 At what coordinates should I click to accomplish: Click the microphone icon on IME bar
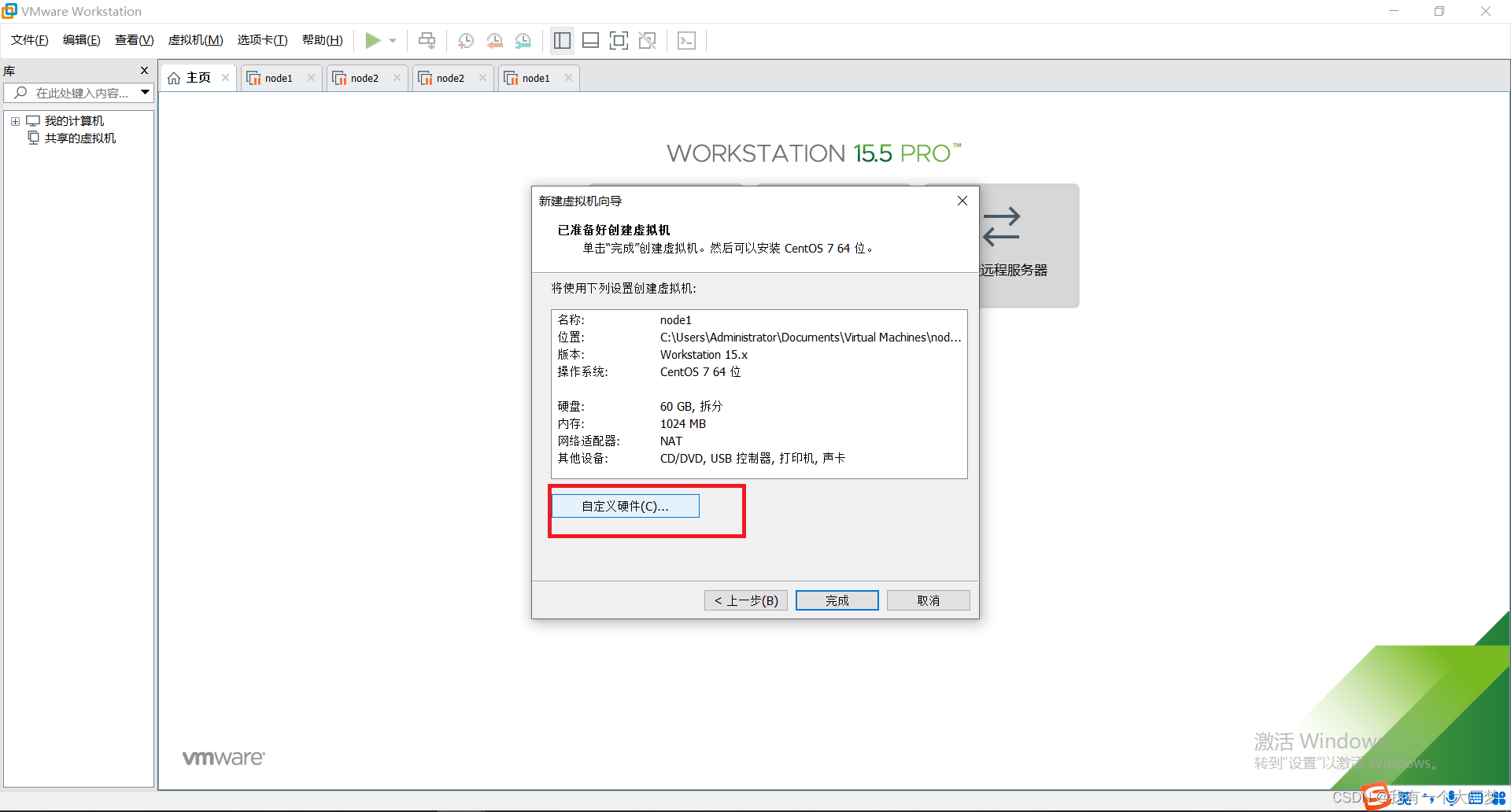pyautogui.click(x=1451, y=798)
